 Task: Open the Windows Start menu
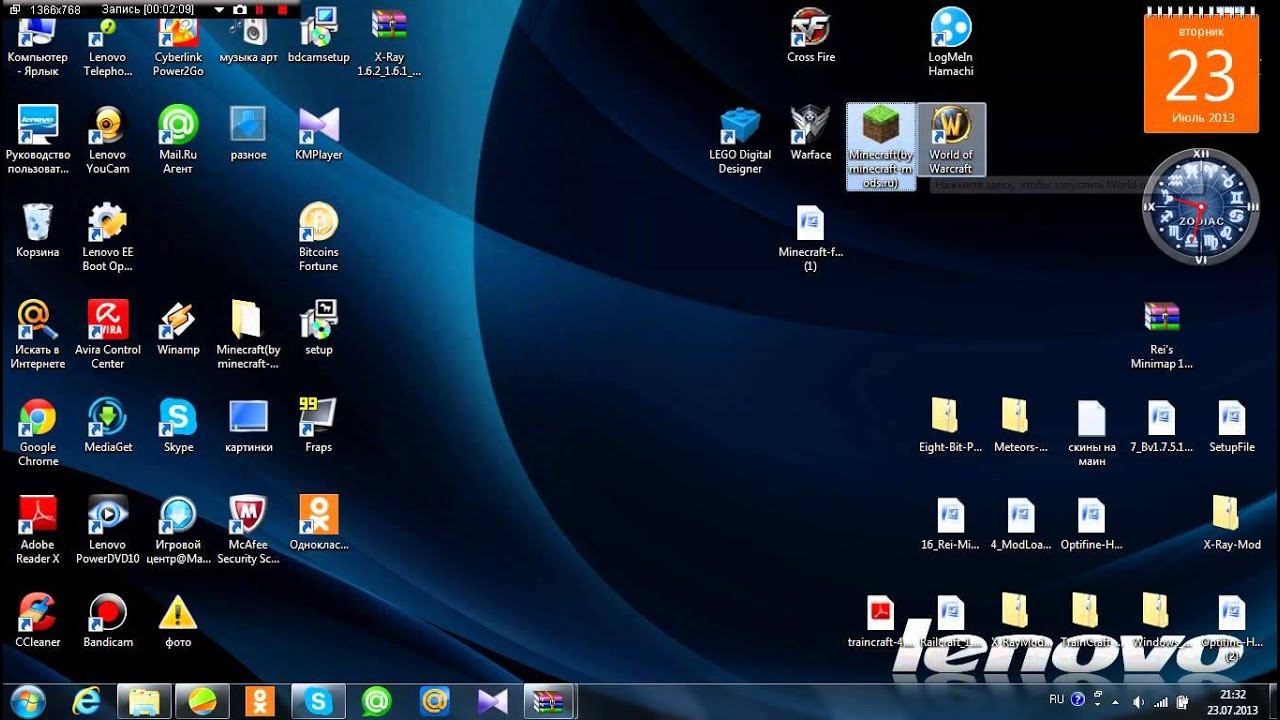coord(27,700)
